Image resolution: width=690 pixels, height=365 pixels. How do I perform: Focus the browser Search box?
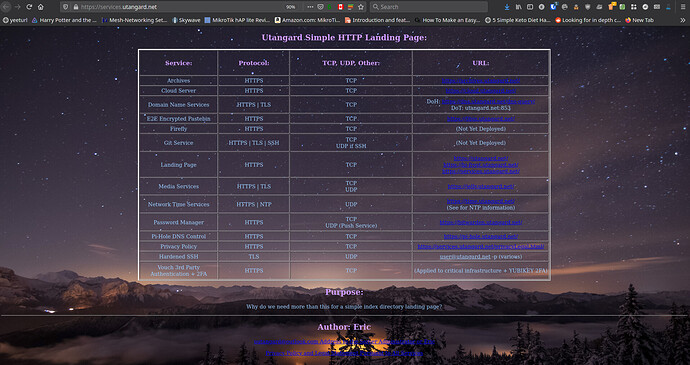pos(429,7)
